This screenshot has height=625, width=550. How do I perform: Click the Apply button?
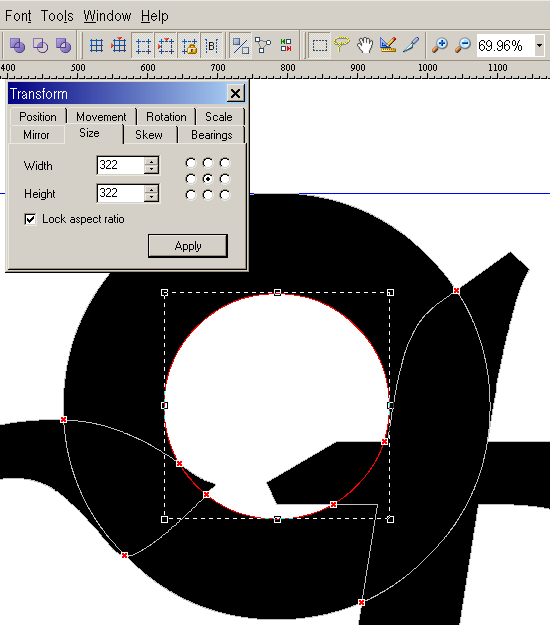(188, 246)
